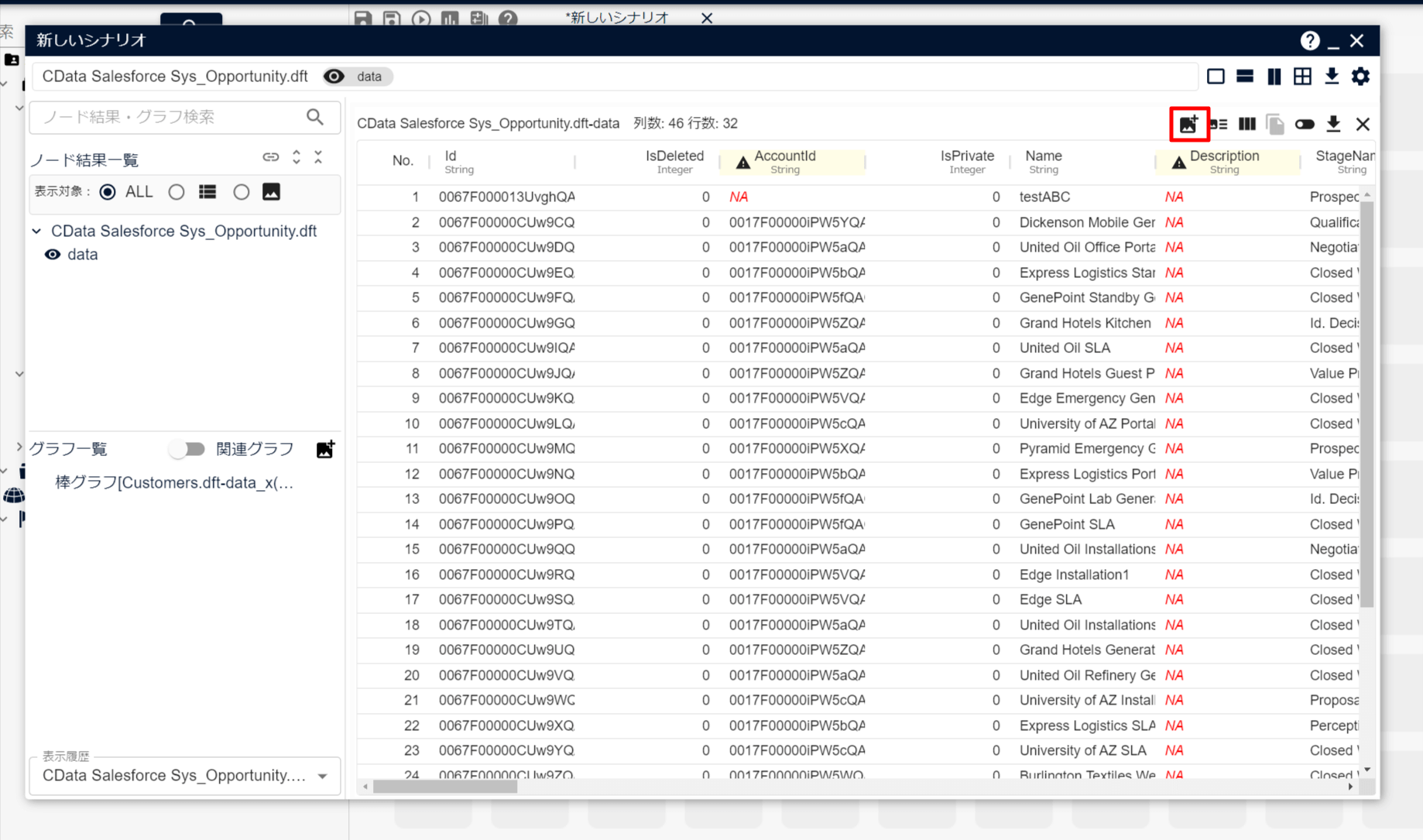The height and width of the screenshot is (840, 1423).
Task: Select the table-list display target radio button
Action: click(x=177, y=192)
